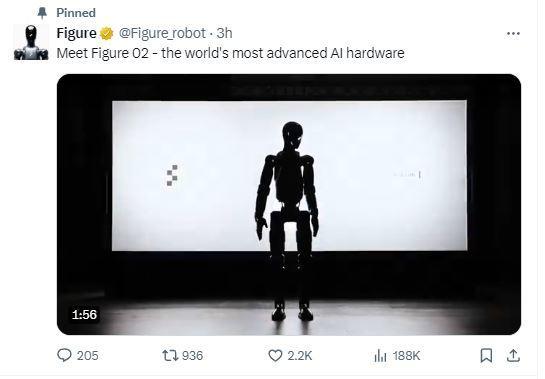The image size is (545, 379).
Task: Click the 205 replies count
Action: (88, 356)
